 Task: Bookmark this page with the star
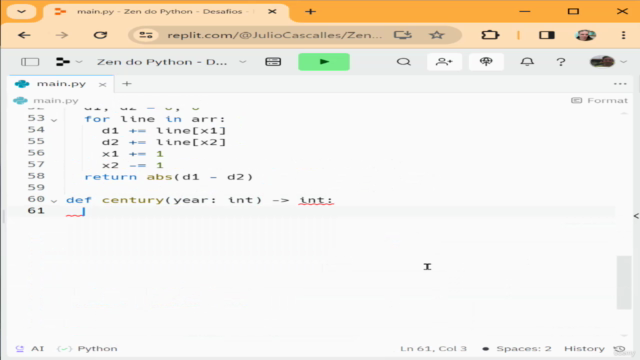(436, 35)
